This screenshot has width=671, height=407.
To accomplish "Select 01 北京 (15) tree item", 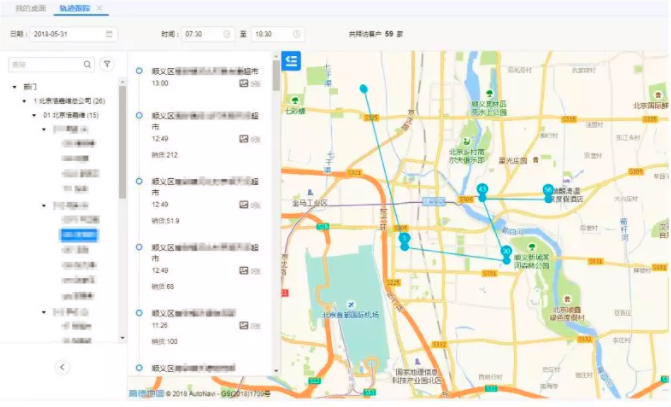I will (x=71, y=115).
